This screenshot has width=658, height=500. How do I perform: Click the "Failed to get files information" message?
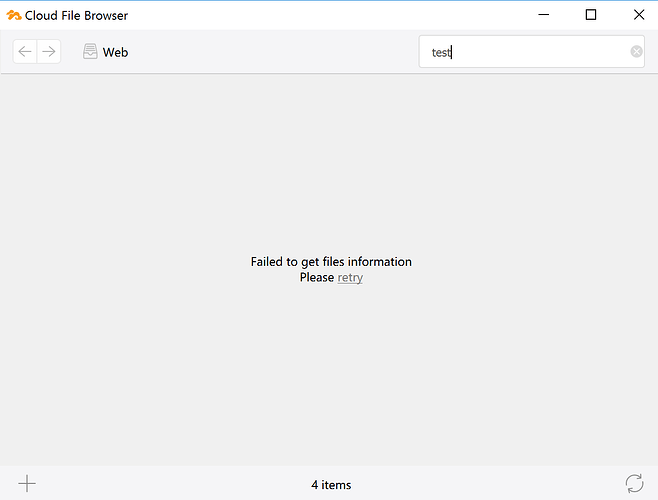point(331,262)
